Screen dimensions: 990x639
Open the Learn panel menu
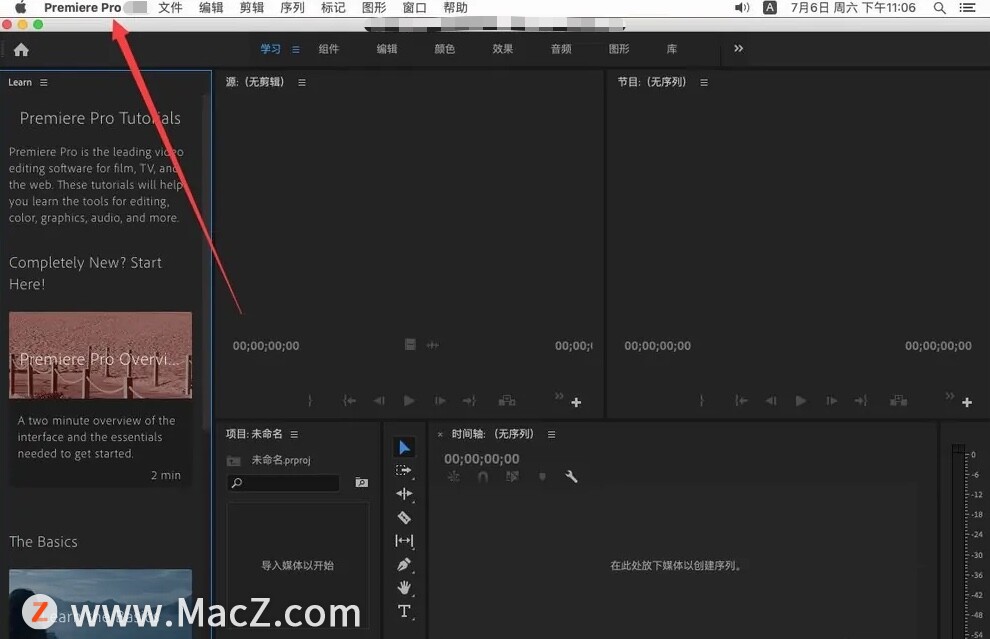(44, 82)
